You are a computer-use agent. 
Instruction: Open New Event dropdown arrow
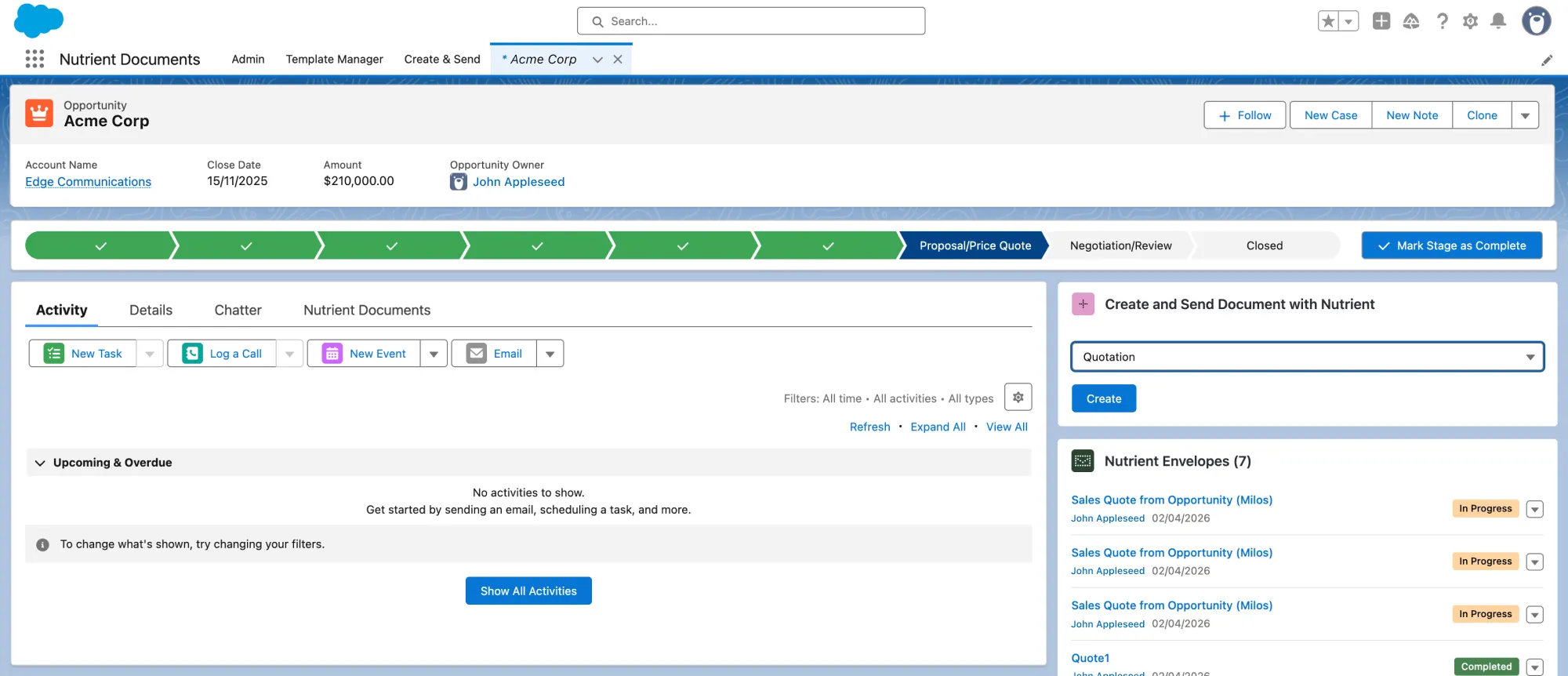434,354
